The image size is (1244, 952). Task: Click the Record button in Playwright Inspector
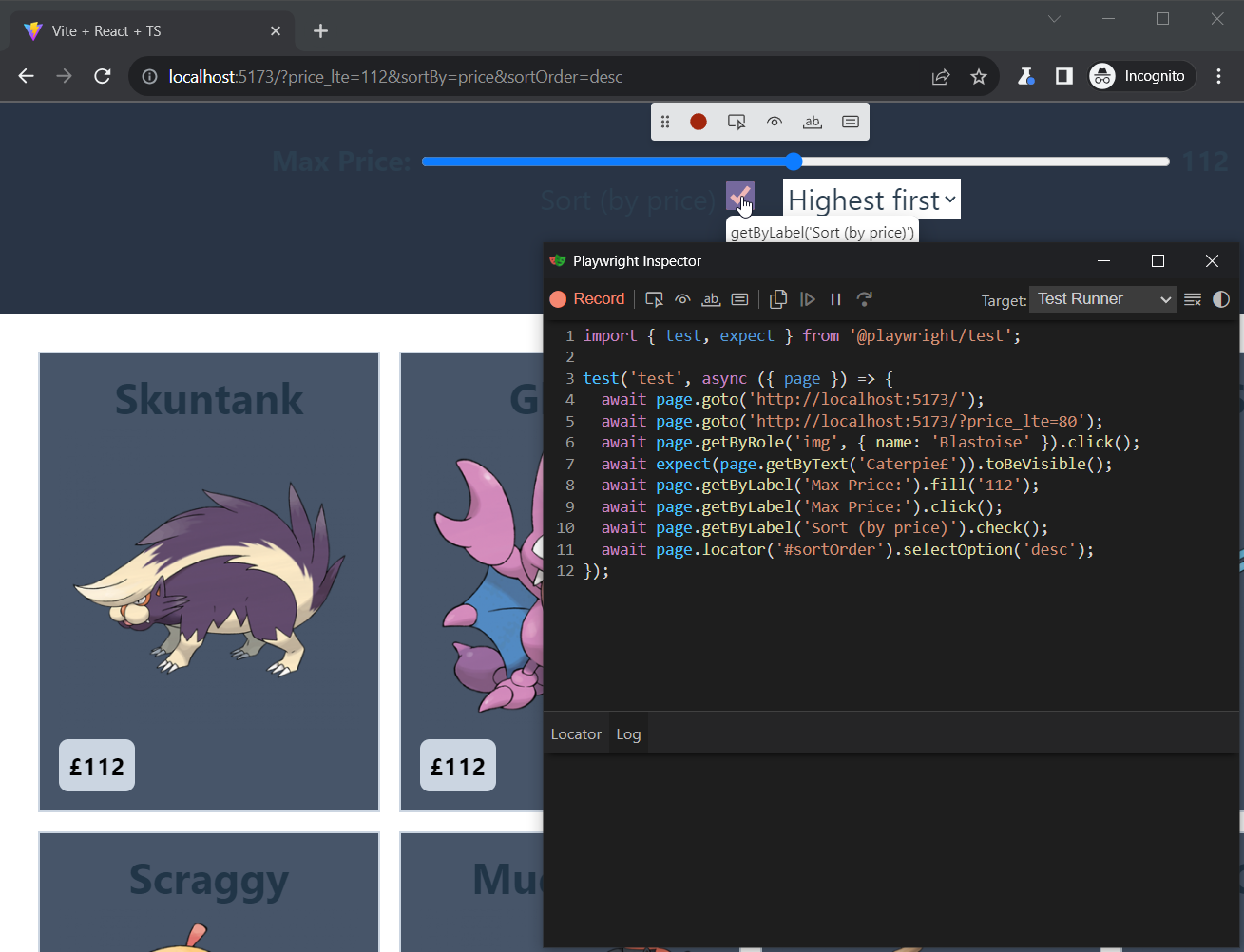tap(587, 299)
